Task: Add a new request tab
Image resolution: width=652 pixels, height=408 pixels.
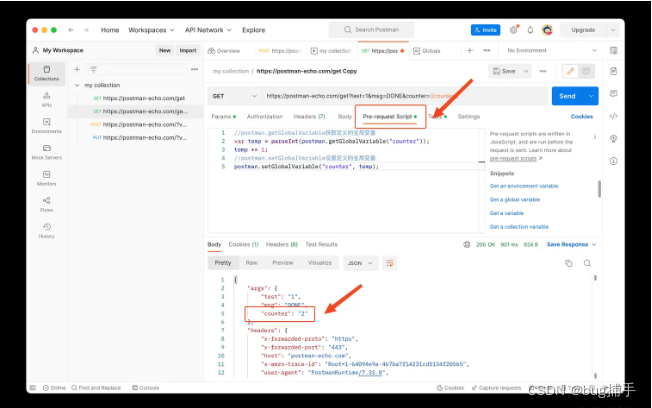Action: (x=470, y=50)
